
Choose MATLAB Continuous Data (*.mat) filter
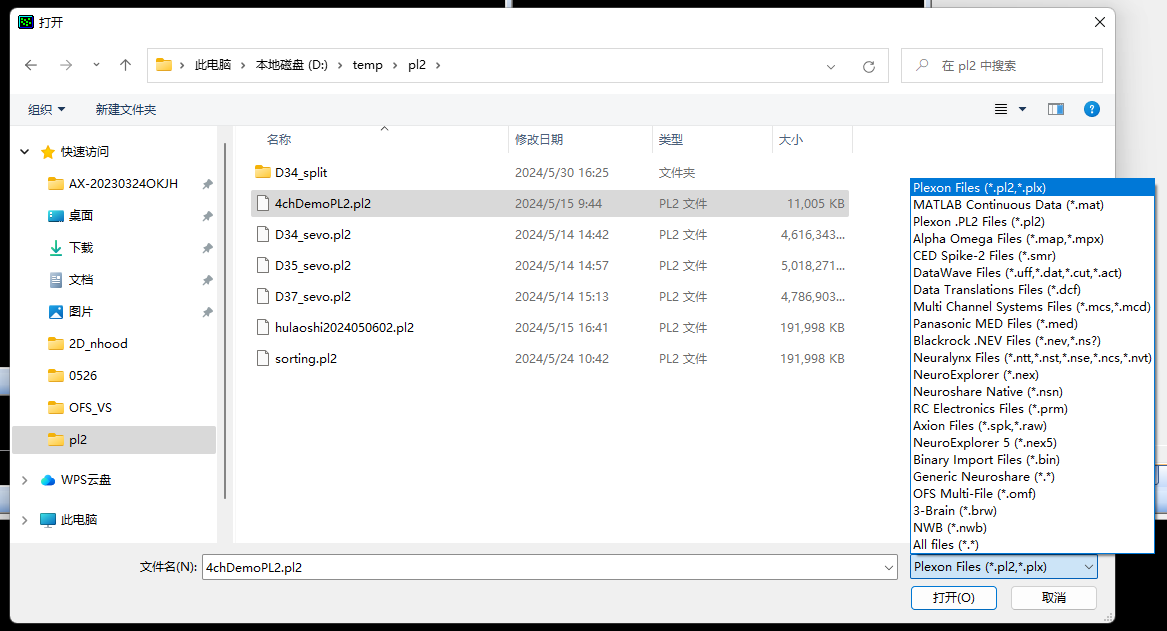point(1032,205)
